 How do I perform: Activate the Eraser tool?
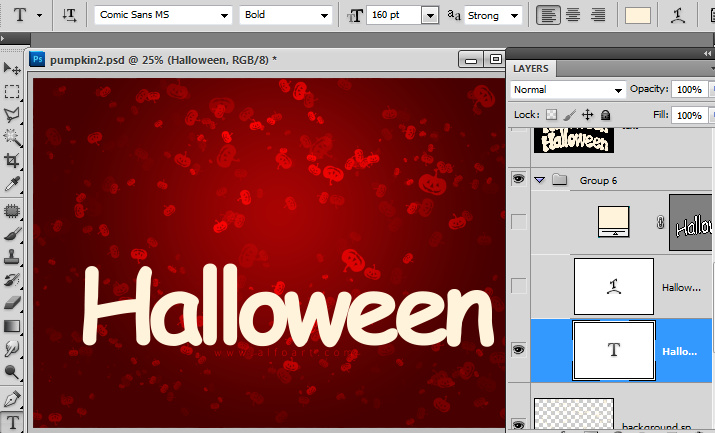tap(12, 301)
